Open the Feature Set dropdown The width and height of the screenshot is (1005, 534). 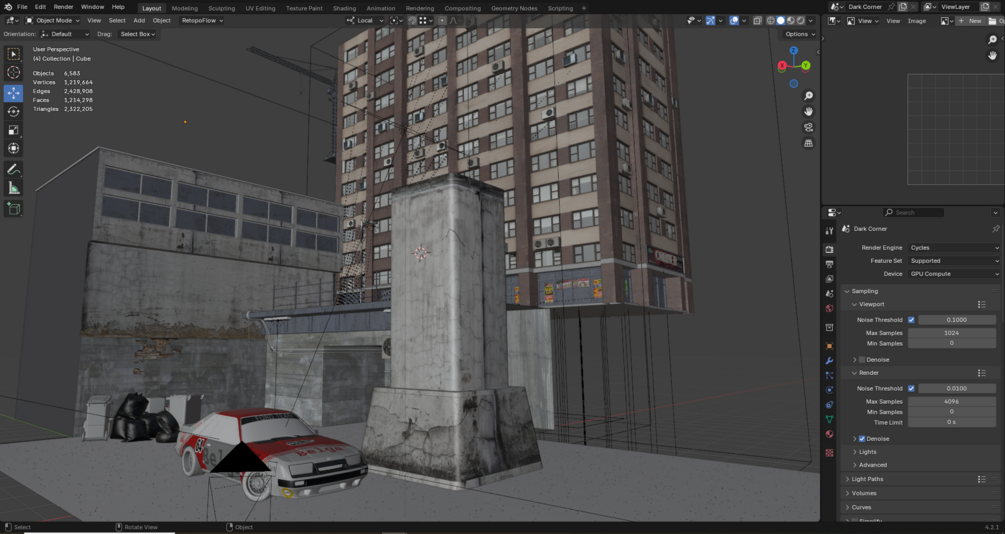coord(954,261)
